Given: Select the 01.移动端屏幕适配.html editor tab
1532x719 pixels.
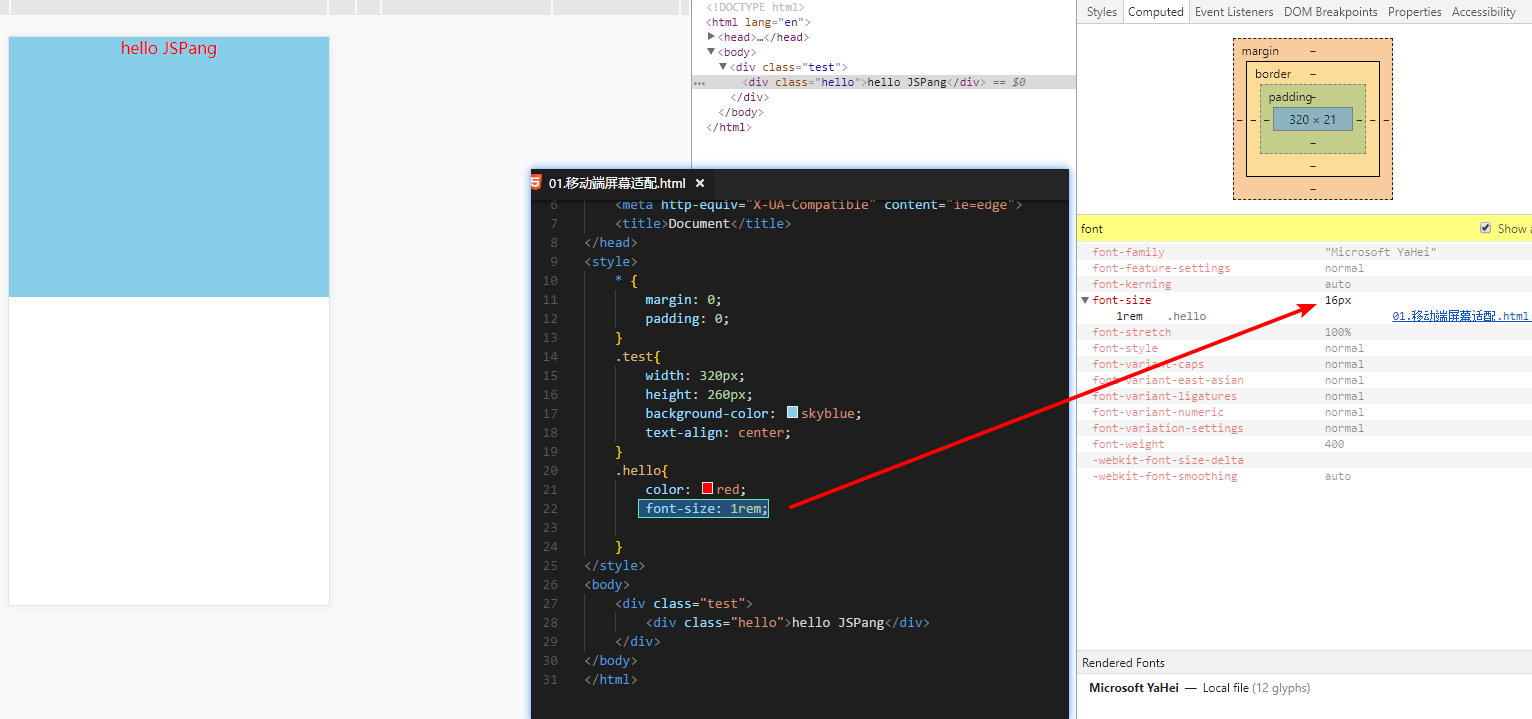Looking at the screenshot, I should (x=617, y=183).
